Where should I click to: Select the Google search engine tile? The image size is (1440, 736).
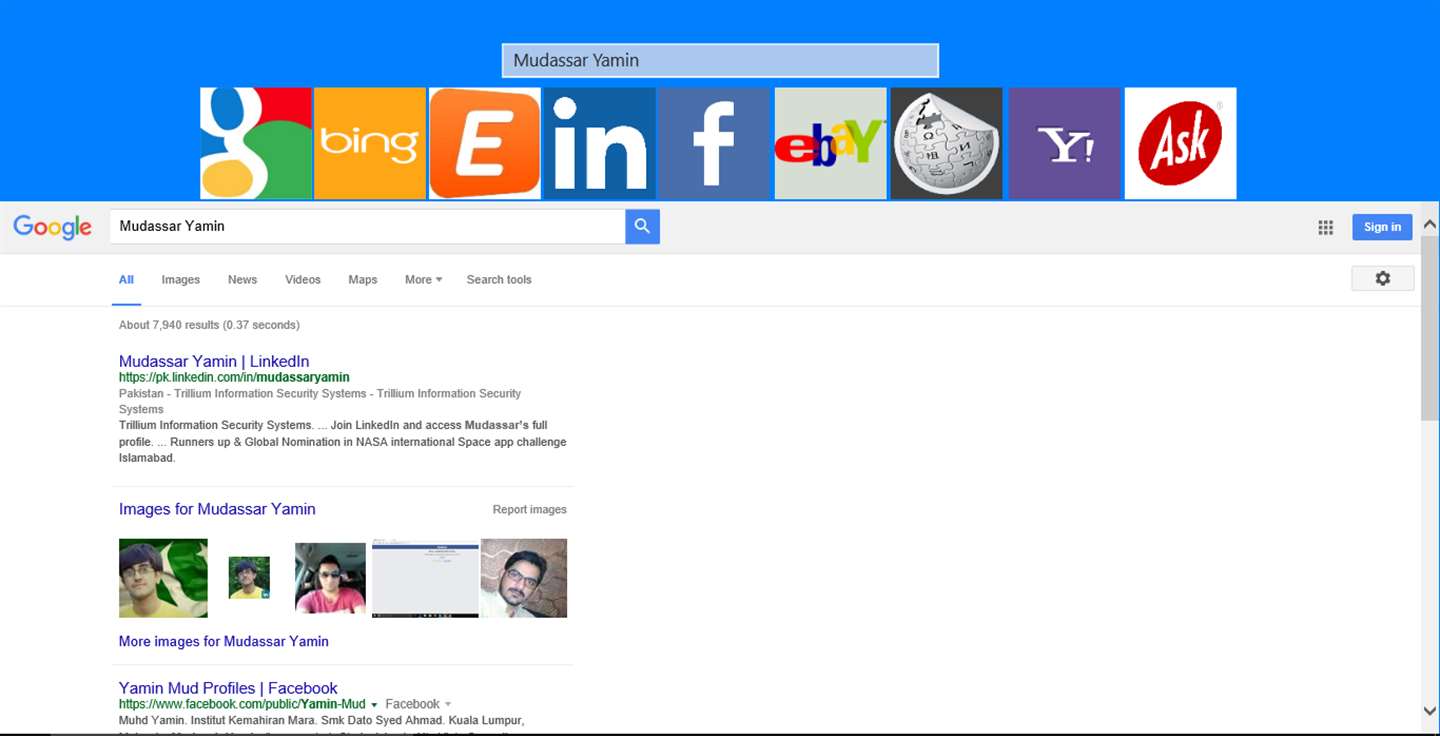pyautogui.click(x=256, y=143)
